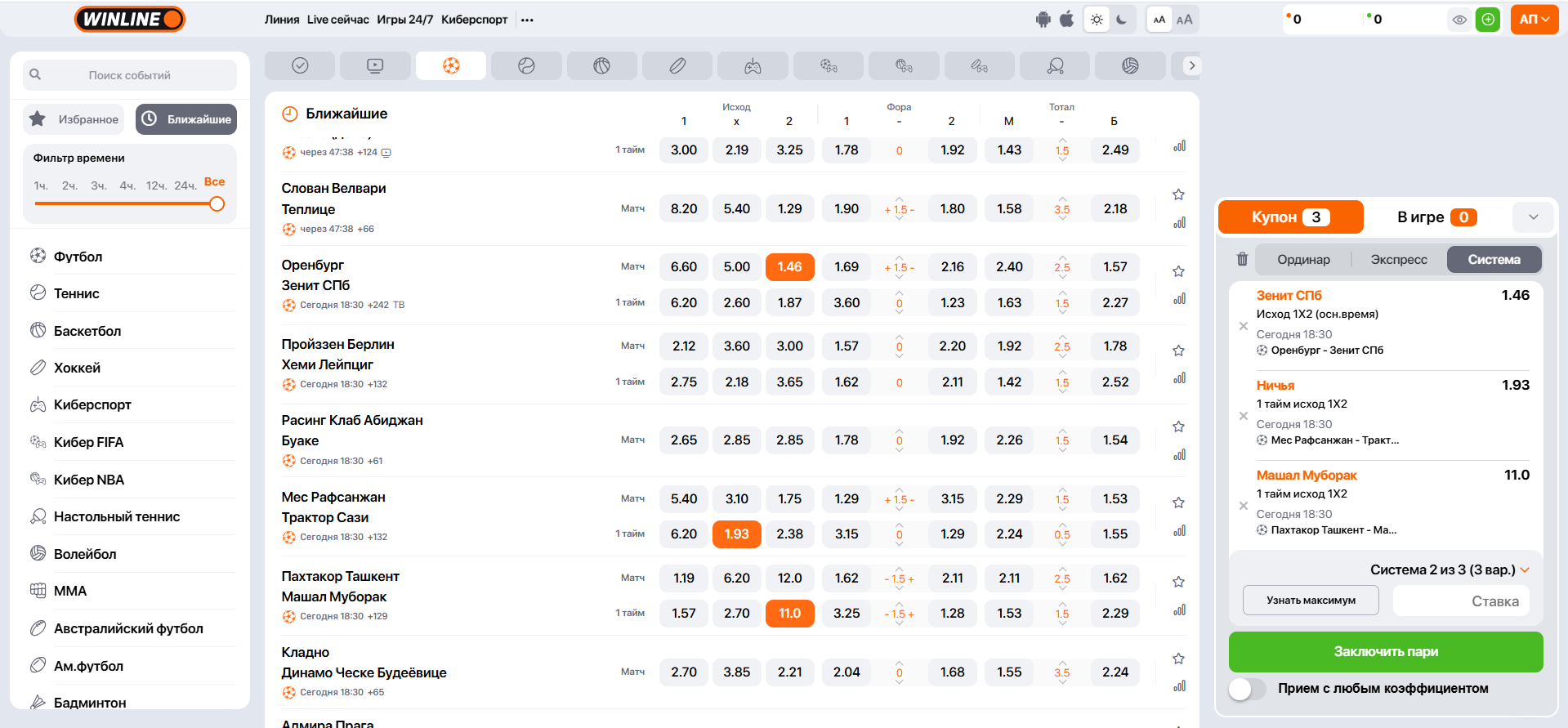Screen dimensions: 1568x728
Task: Open statistics for Пахтакор Ташкент match
Action: point(1179,610)
